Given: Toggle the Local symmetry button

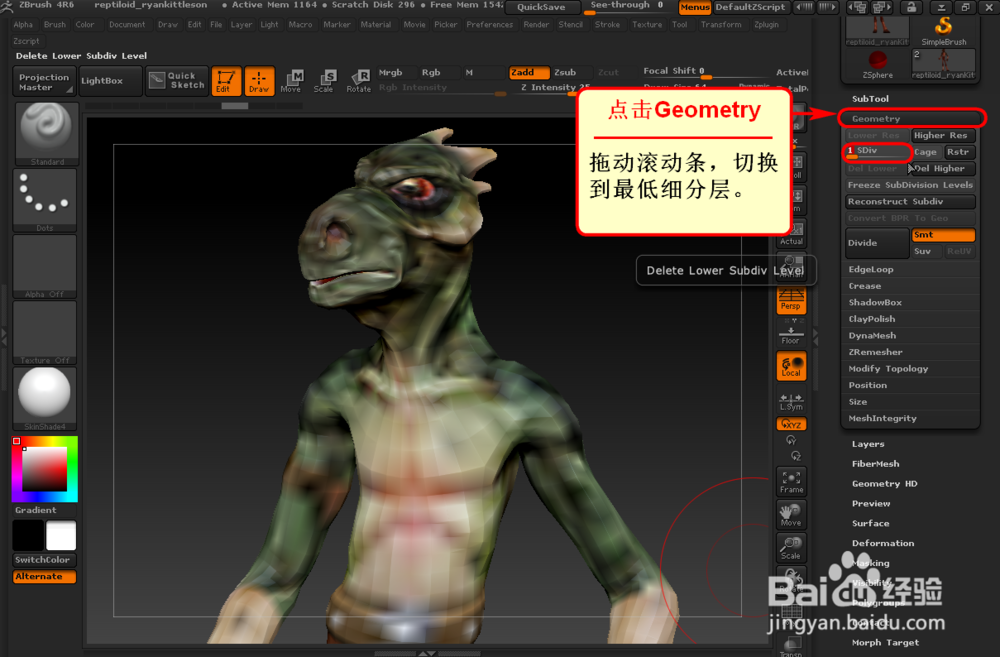Looking at the screenshot, I should (791, 367).
